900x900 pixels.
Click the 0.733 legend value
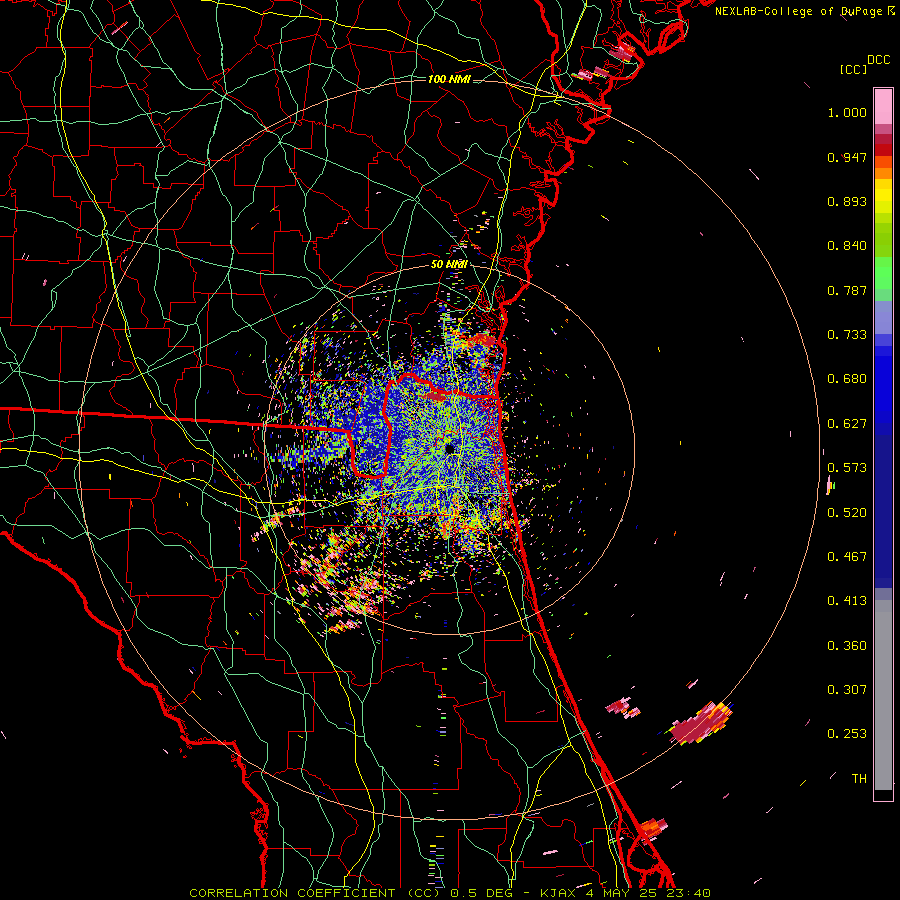tap(847, 335)
